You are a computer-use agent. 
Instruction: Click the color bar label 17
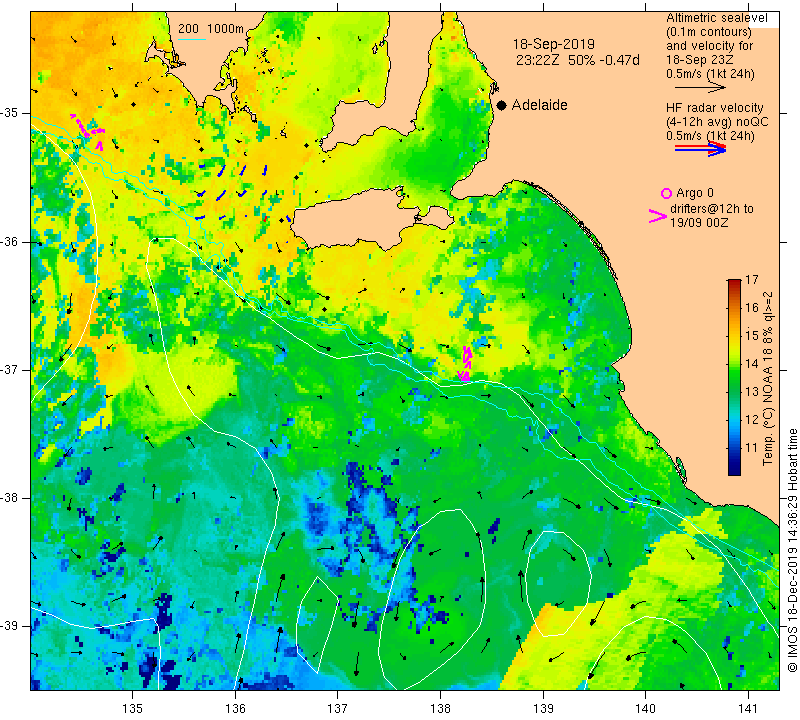pos(752,280)
